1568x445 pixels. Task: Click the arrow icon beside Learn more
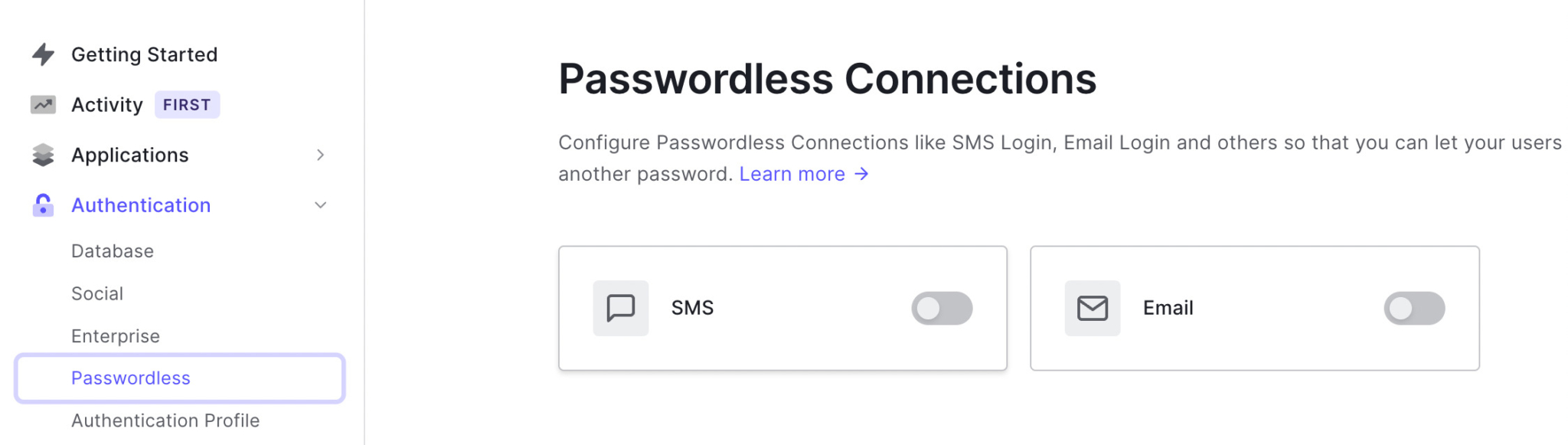click(x=861, y=174)
